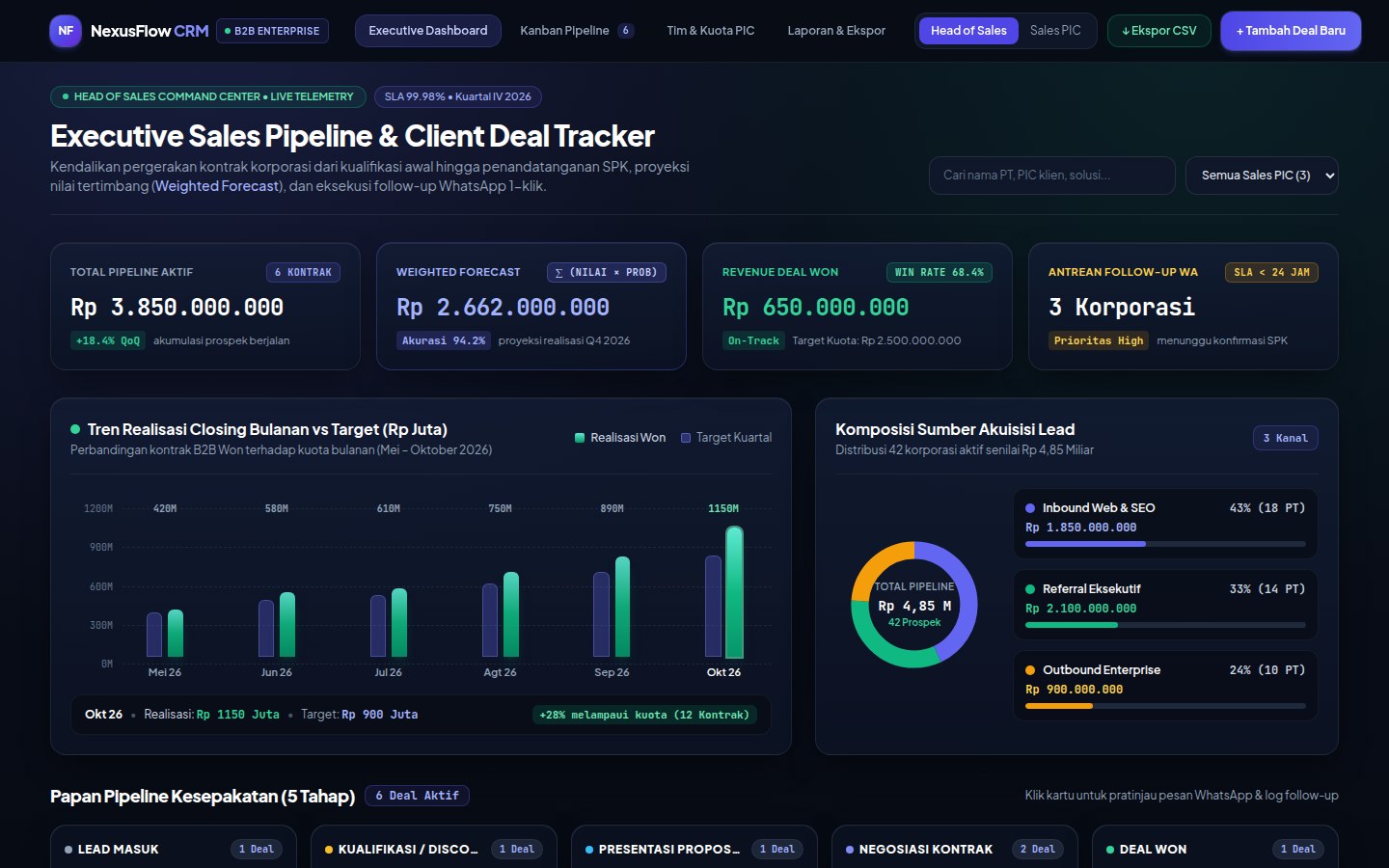Click the Akurasi 94.2% badge
1389x868 pixels.
point(444,340)
